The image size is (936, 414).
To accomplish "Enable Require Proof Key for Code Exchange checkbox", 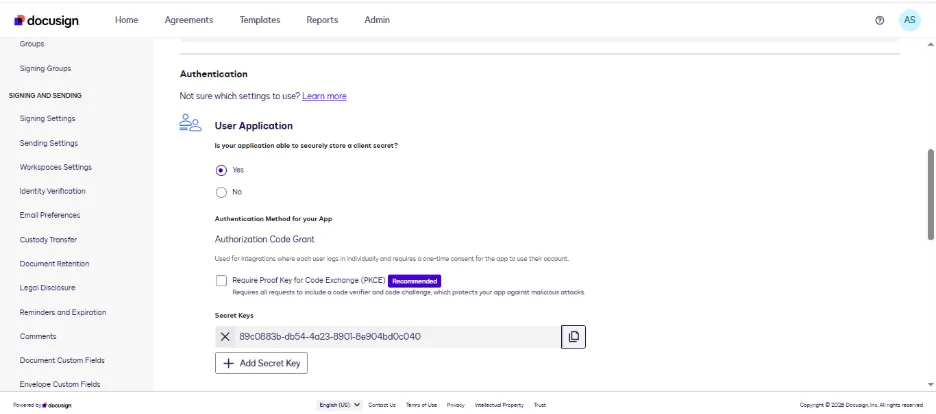I will [221, 280].
